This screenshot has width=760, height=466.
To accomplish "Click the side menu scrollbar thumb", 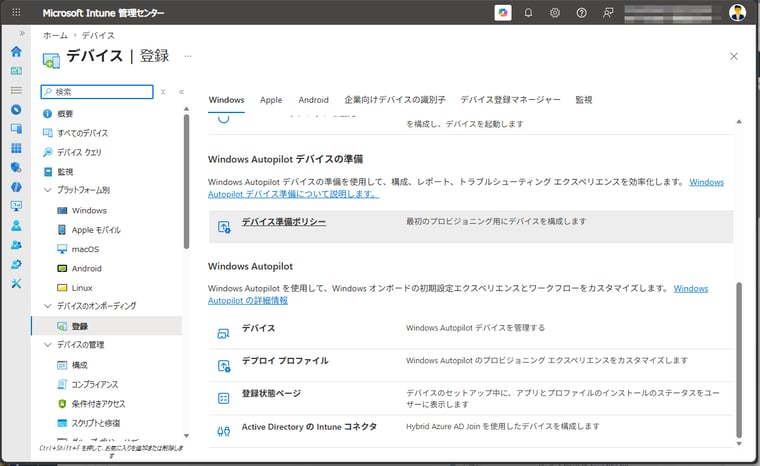I will (x=186, y=182).
